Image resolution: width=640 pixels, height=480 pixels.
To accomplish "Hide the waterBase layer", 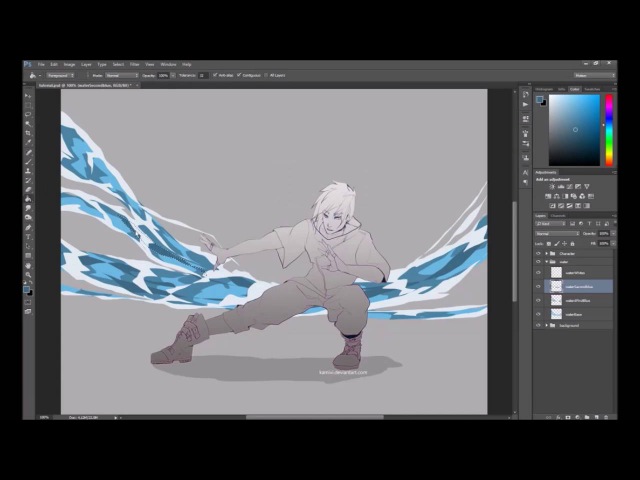I will (x=538, y=314).
